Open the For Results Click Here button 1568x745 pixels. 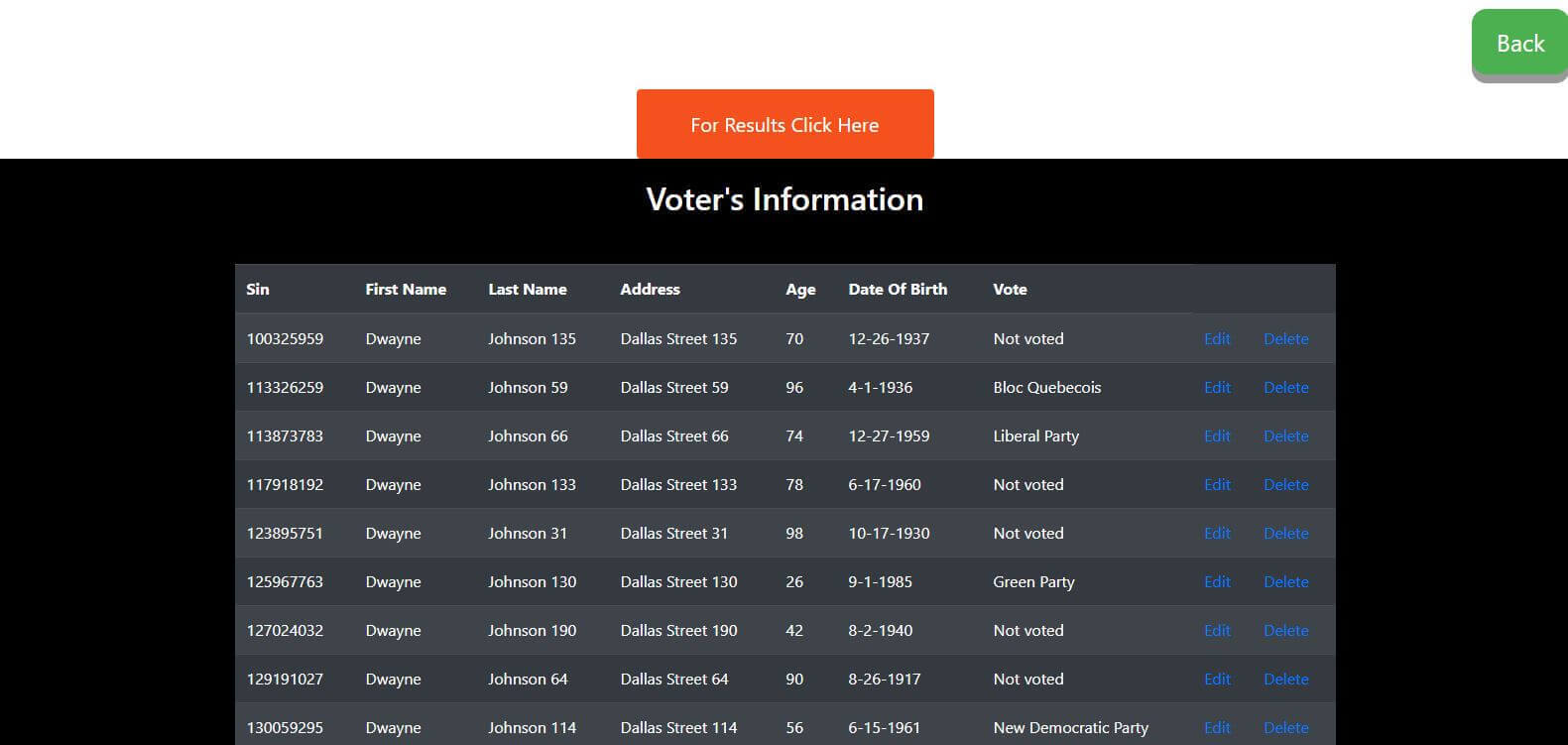[784, 125]
